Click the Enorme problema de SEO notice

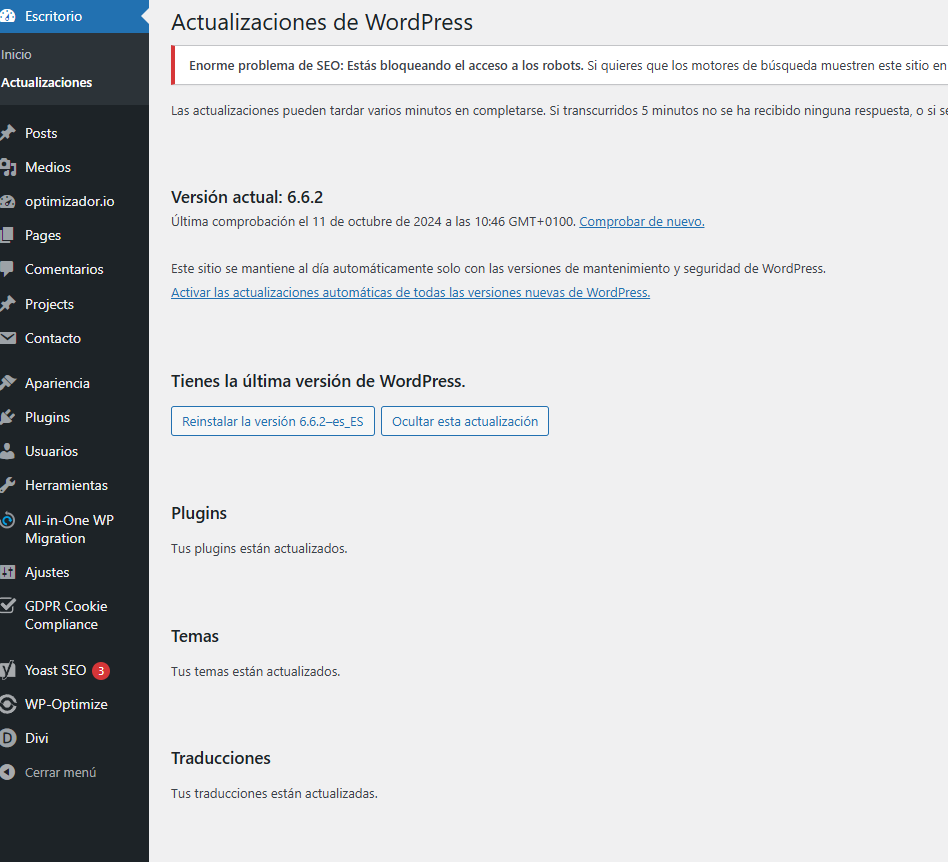(559, 65)
